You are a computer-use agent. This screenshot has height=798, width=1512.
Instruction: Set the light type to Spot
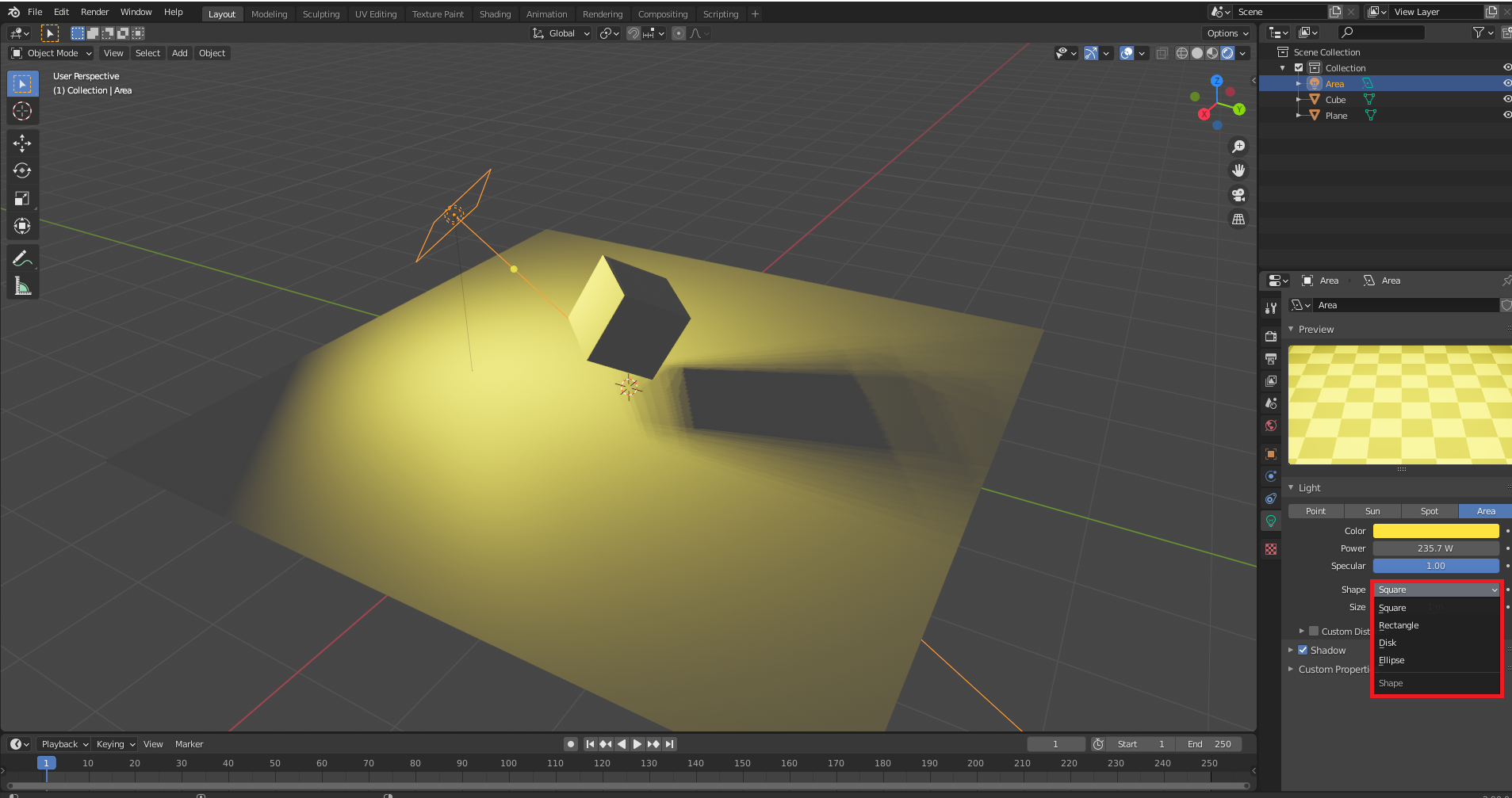coord(1429,511)
